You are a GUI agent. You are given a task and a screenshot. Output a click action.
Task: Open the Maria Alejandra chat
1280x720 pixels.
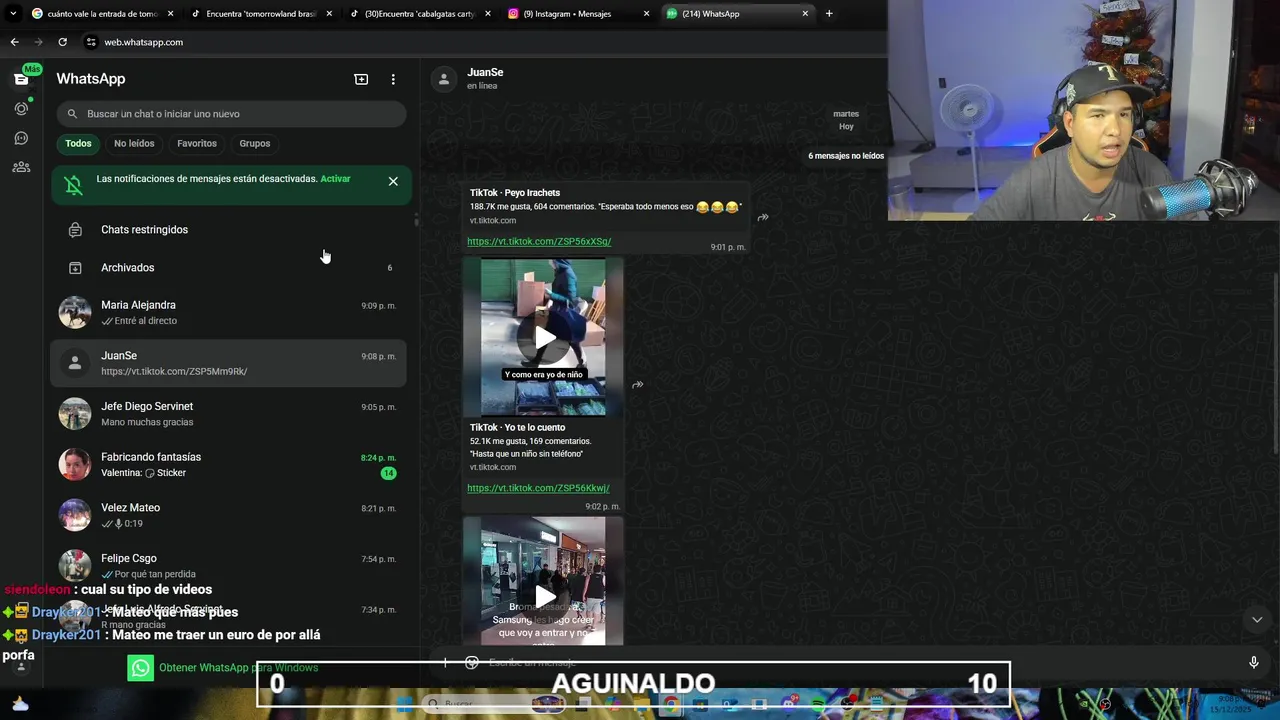[x=228, y=313]
